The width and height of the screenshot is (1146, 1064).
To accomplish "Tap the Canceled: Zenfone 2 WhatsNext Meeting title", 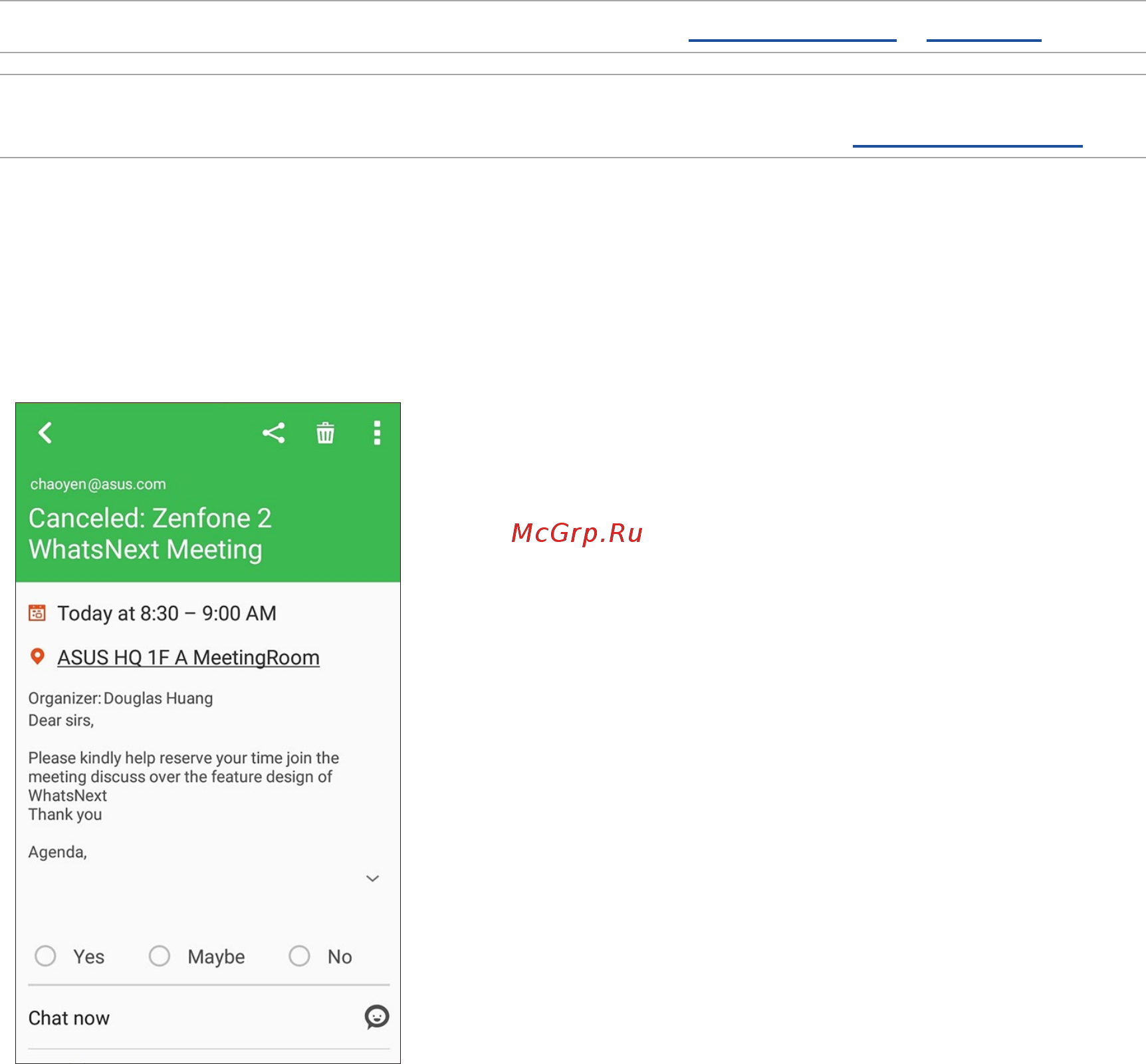I will [150, 534].
